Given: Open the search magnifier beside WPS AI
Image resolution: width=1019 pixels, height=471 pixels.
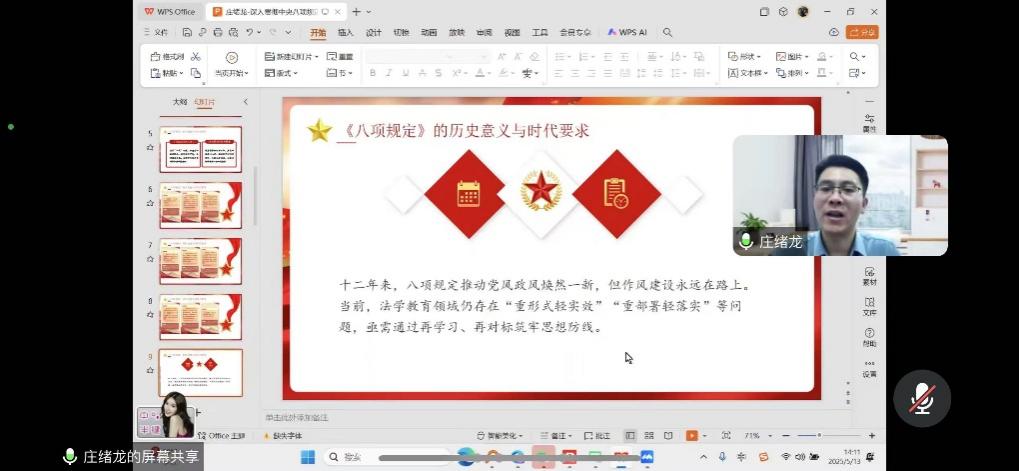Looking at the screenshot, I should click(668, 33).
